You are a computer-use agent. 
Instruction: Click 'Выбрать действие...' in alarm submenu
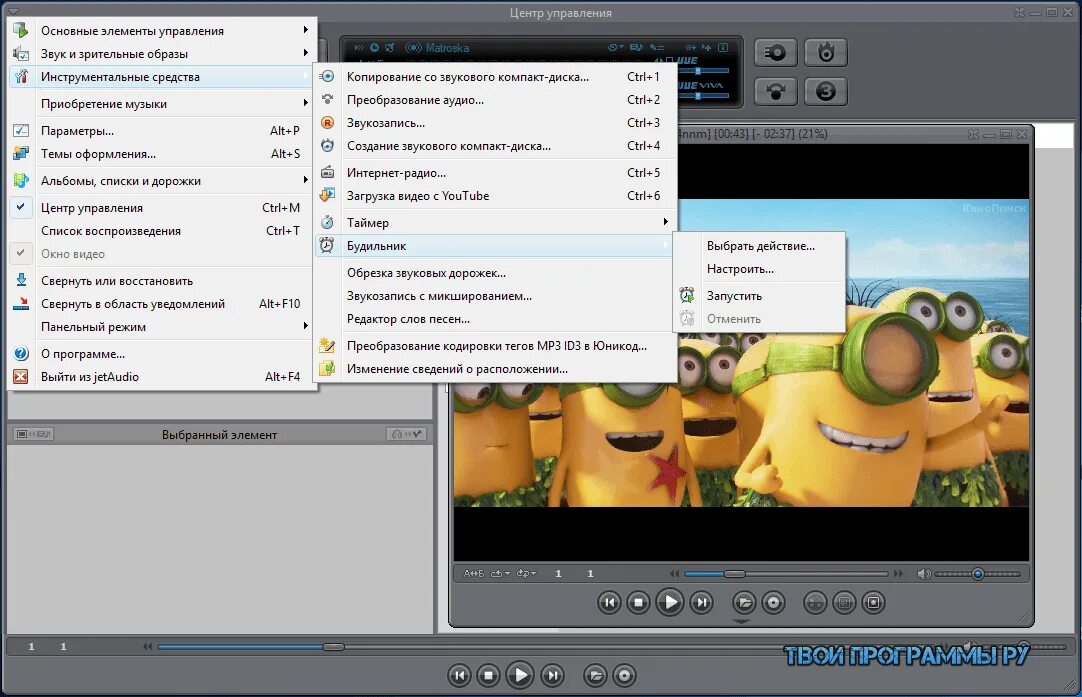coord(759,246)
